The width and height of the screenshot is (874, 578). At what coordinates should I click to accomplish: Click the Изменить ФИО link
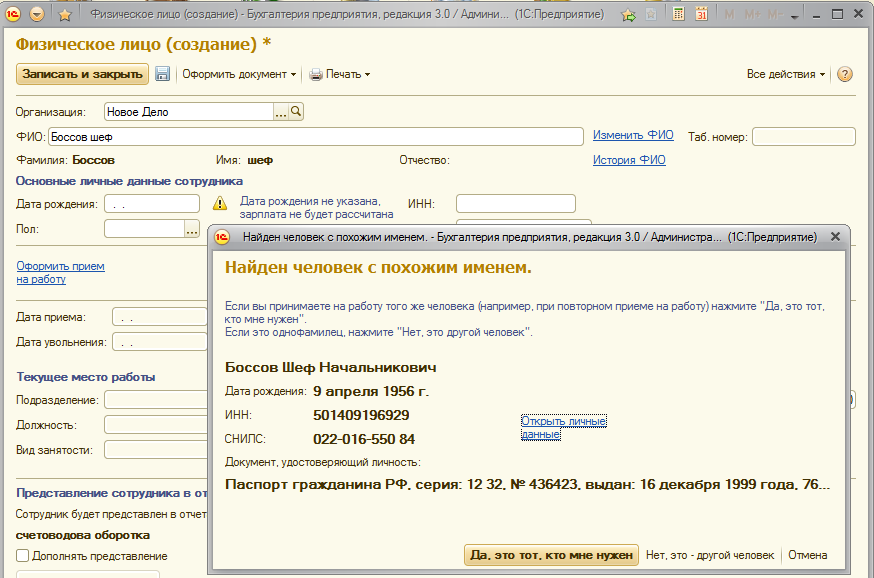pyautogui.click(x=633, y=135)
